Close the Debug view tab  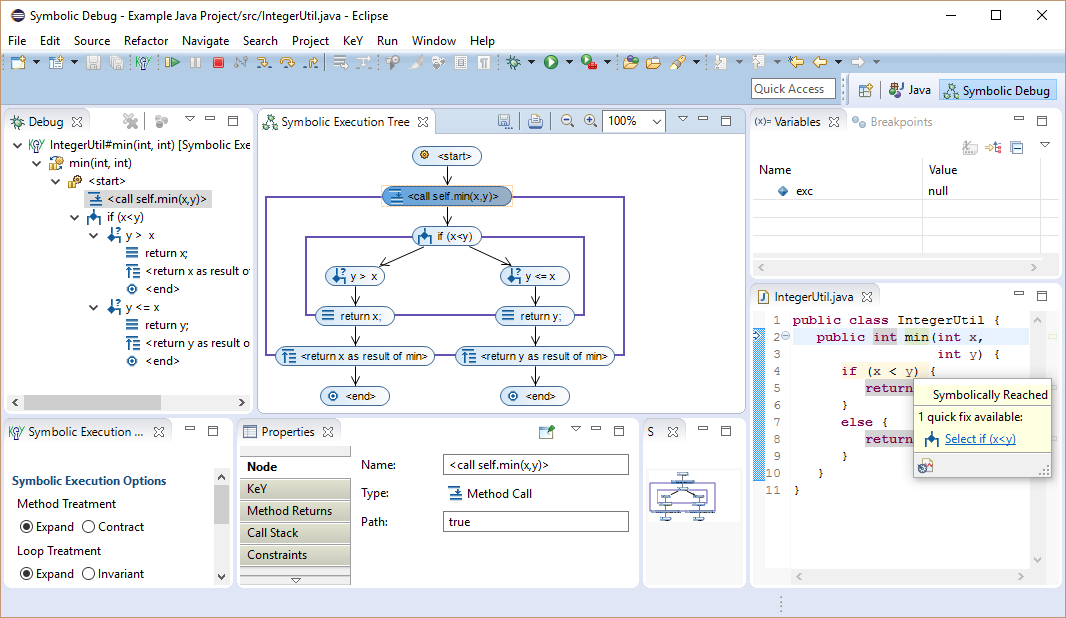point(77,122)
